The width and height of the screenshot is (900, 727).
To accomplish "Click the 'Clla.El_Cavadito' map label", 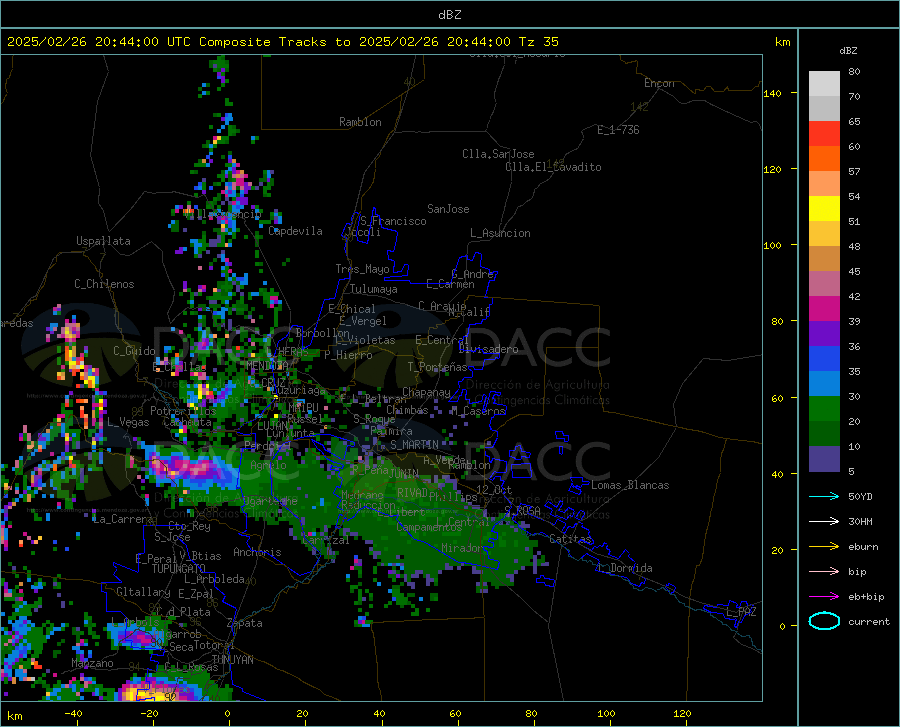I will point(553,167).
